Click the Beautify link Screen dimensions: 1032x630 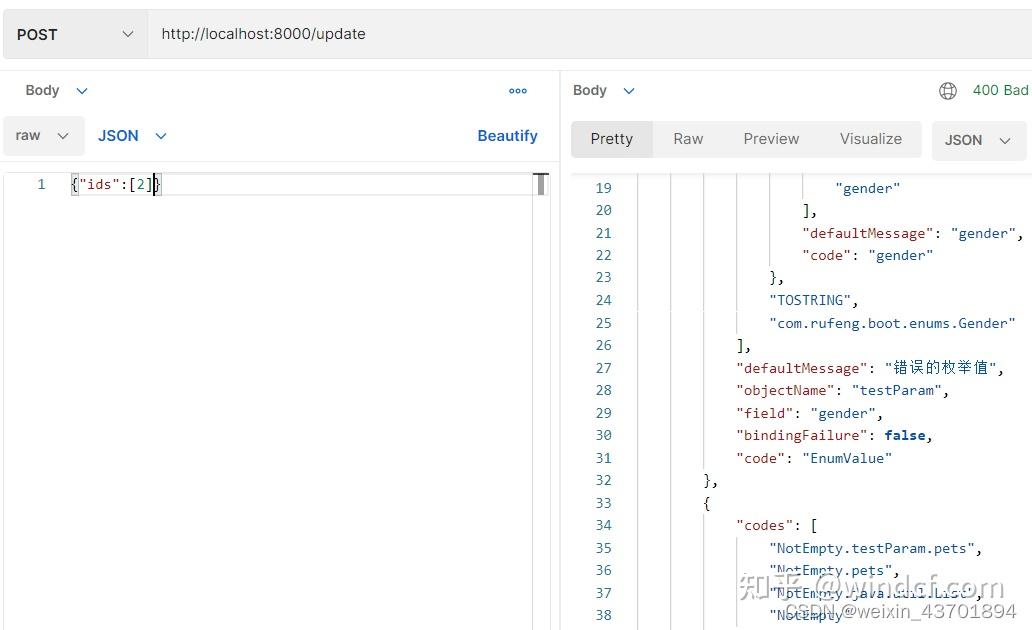[507, 135]
